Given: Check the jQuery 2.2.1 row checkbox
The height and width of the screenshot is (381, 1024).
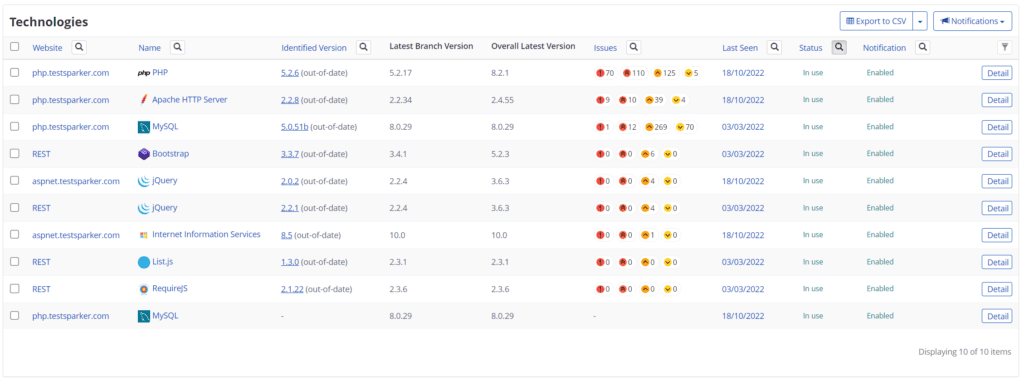Looking at the screenshot, I should point(14,208).
